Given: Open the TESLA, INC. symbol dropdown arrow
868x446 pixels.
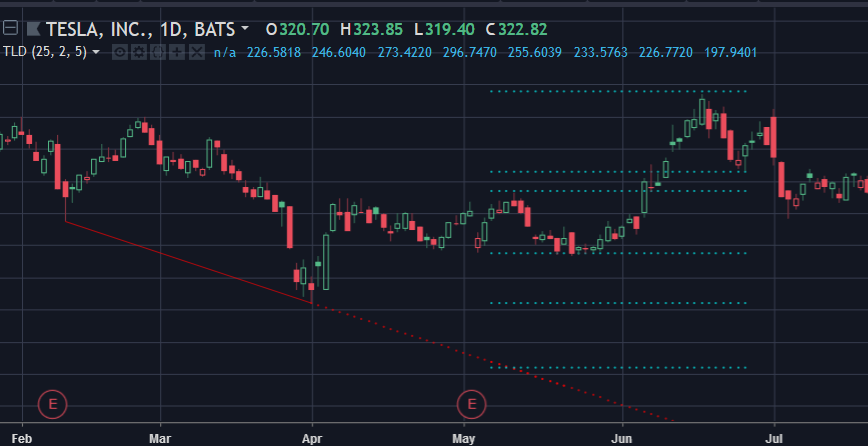Looking at the screenshot, I should click(x=245, y=28).
